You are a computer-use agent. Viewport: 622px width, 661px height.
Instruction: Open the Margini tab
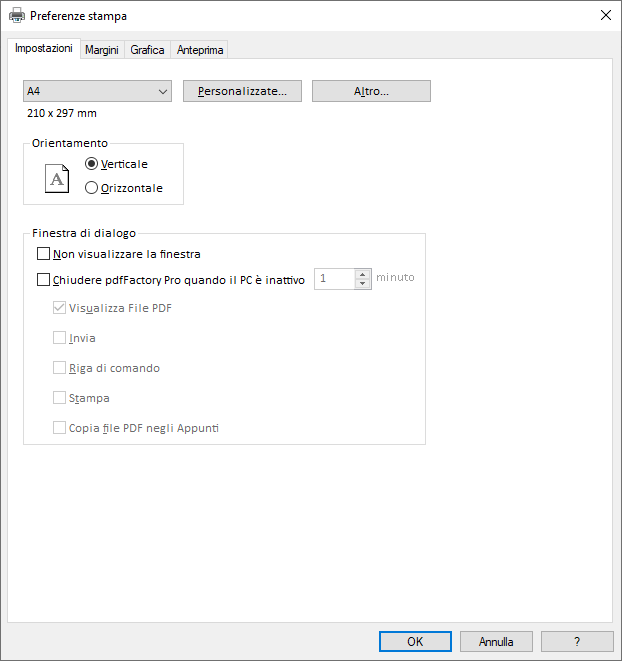tap(102, 50)
